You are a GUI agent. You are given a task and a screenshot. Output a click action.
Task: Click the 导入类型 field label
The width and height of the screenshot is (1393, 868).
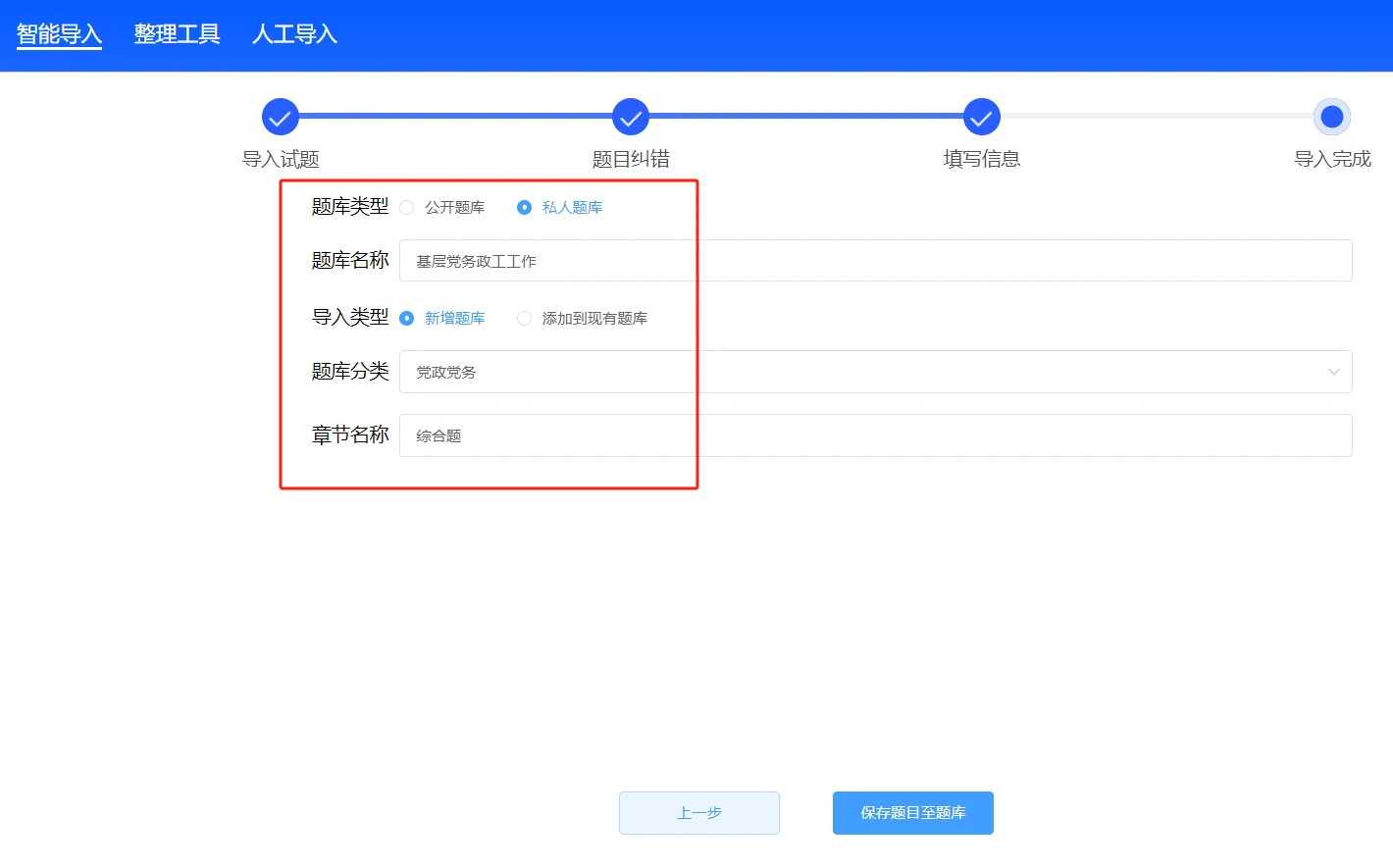tap(350, 317)
